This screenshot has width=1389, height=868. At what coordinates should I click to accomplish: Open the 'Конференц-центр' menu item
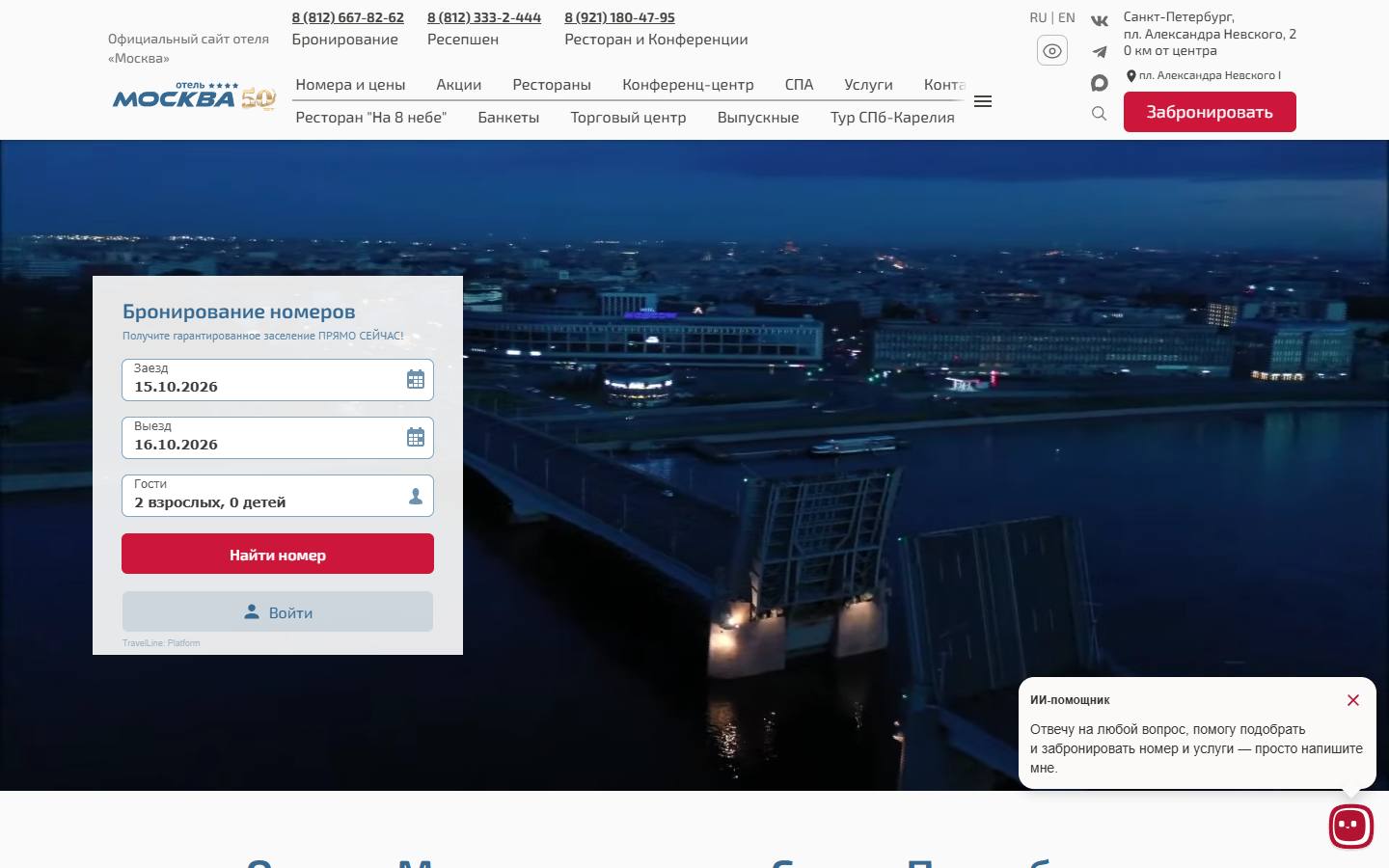(688, 85)
